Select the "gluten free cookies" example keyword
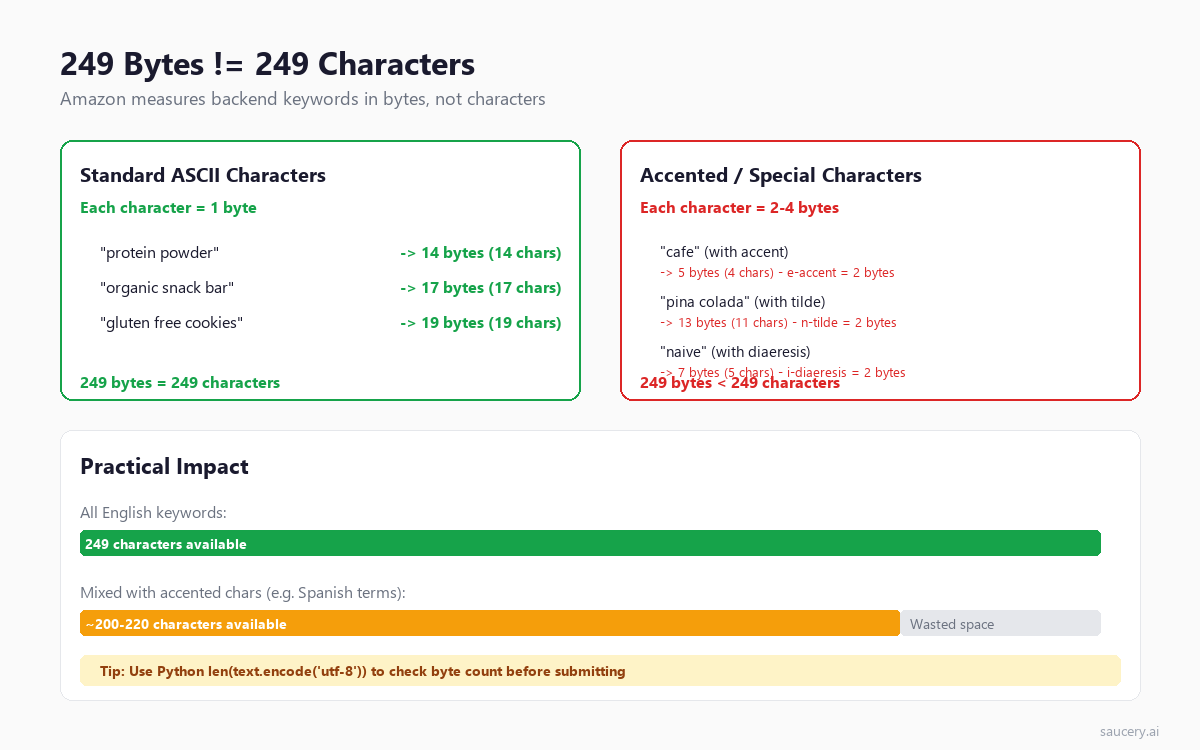The image size is (1200, 750). click(x=171, y=323)
